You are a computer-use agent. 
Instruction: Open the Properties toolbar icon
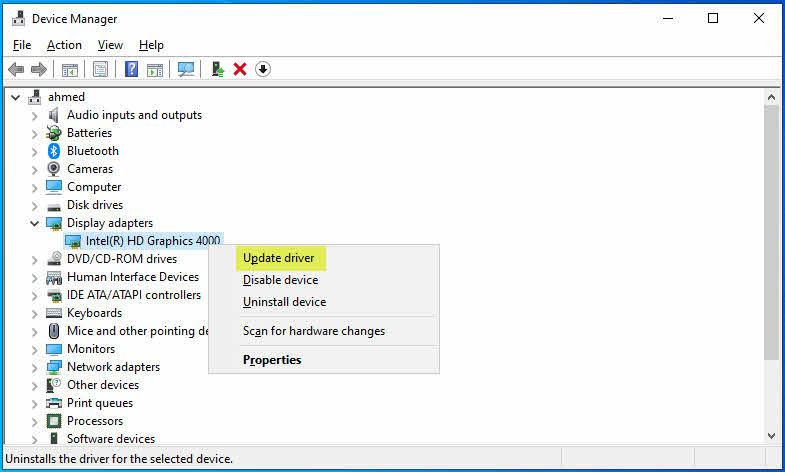[100, 69]
